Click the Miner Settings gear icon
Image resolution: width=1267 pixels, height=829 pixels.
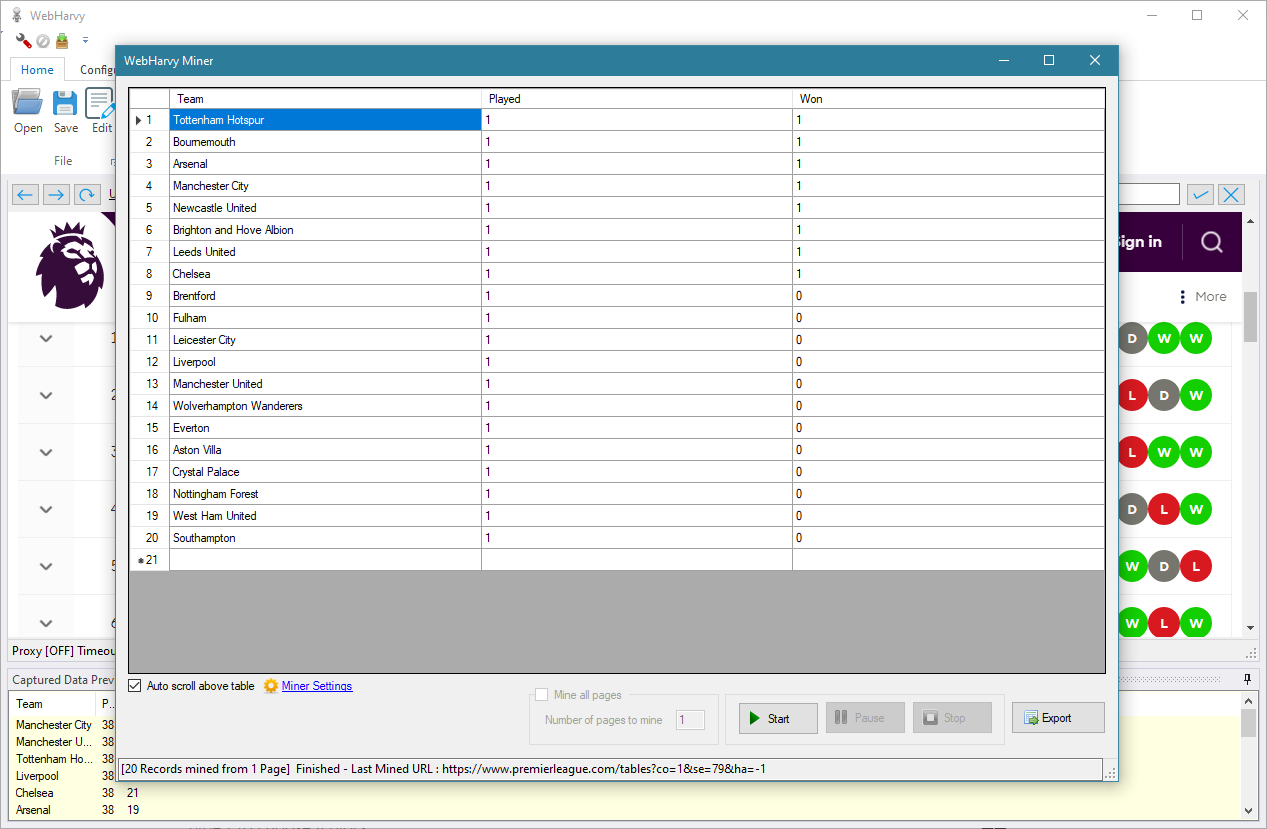click(x=270, y=686)
